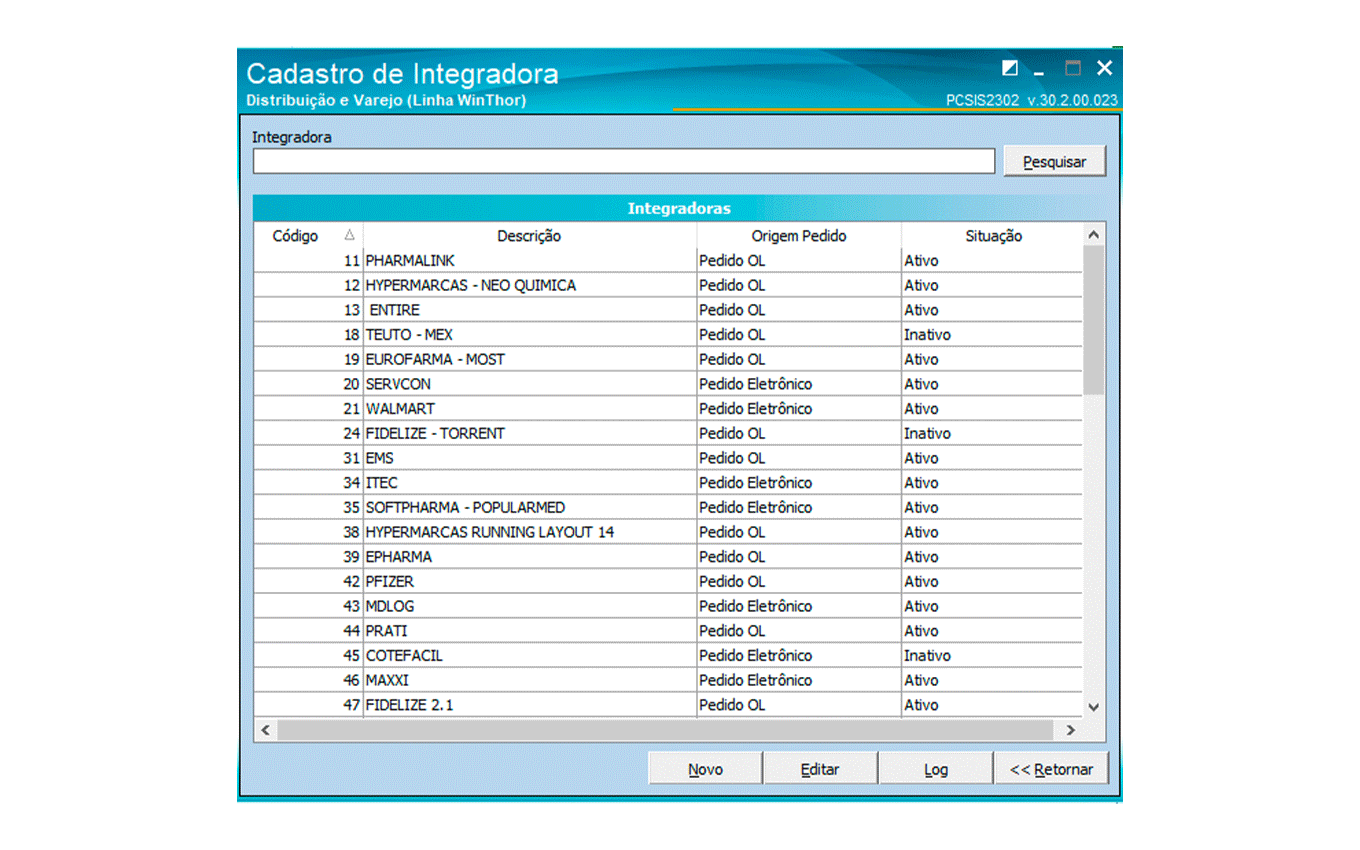
Task: Click the window theme toggle icon
Action: [x=1010, y=68]
